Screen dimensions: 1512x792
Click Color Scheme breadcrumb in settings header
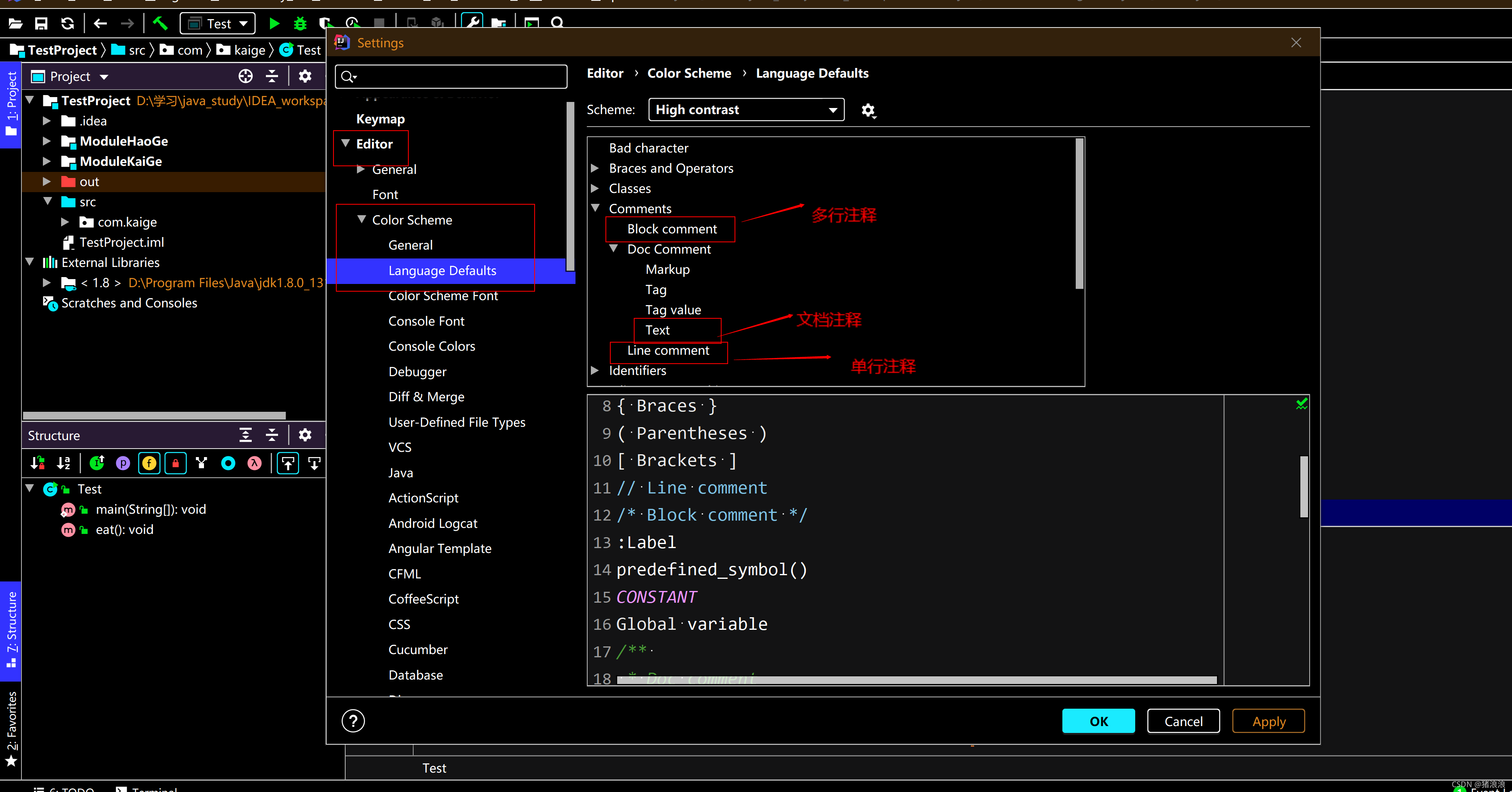(x=689, y=73)
